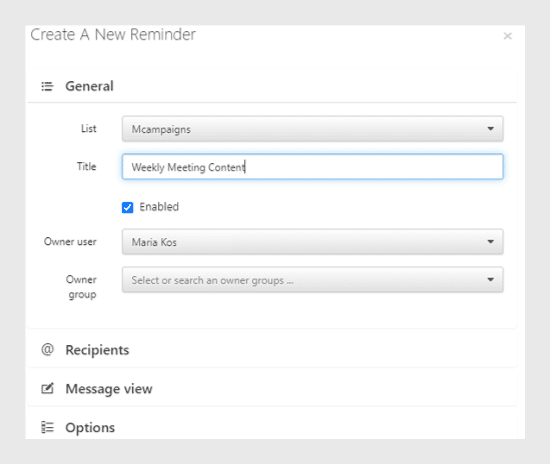The height and width of the screenshot is (464, 550).
Task: Open the Owner user dropdown showing Maria Kos
Action: pos(313,242)
